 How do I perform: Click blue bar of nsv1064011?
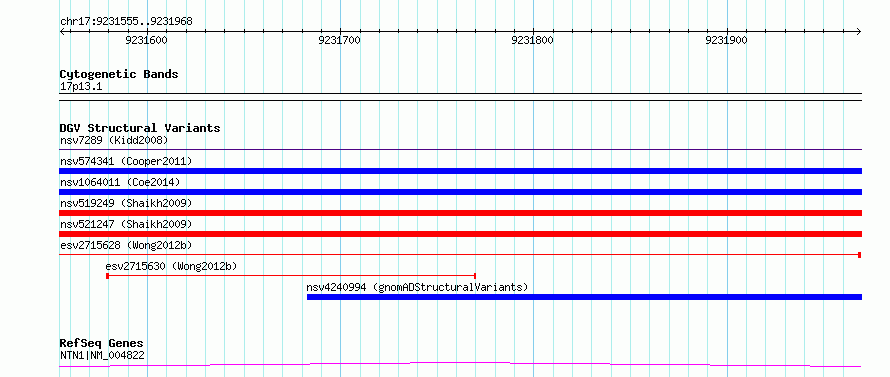click(x=460, y=192)
